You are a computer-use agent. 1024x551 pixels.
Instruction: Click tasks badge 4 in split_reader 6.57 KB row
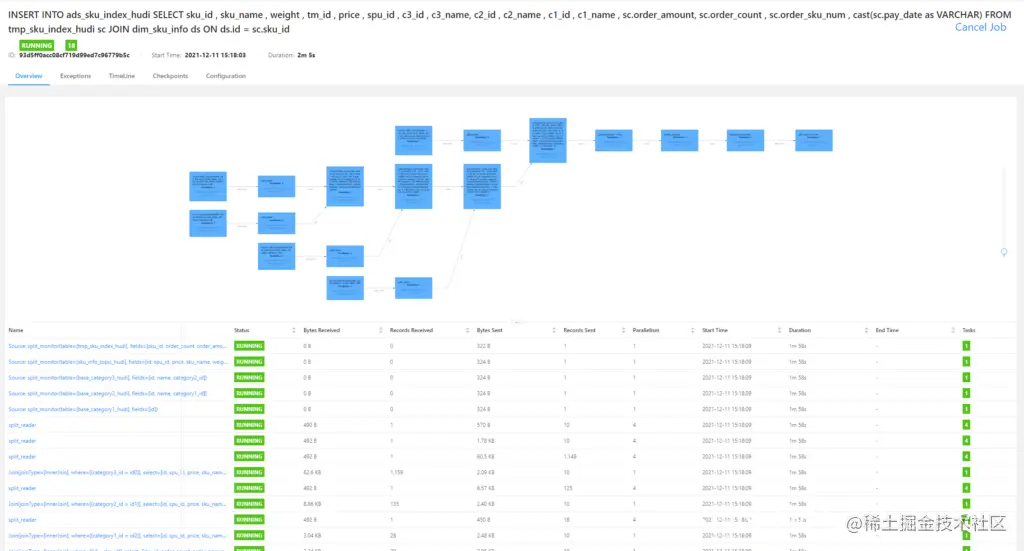966,488
